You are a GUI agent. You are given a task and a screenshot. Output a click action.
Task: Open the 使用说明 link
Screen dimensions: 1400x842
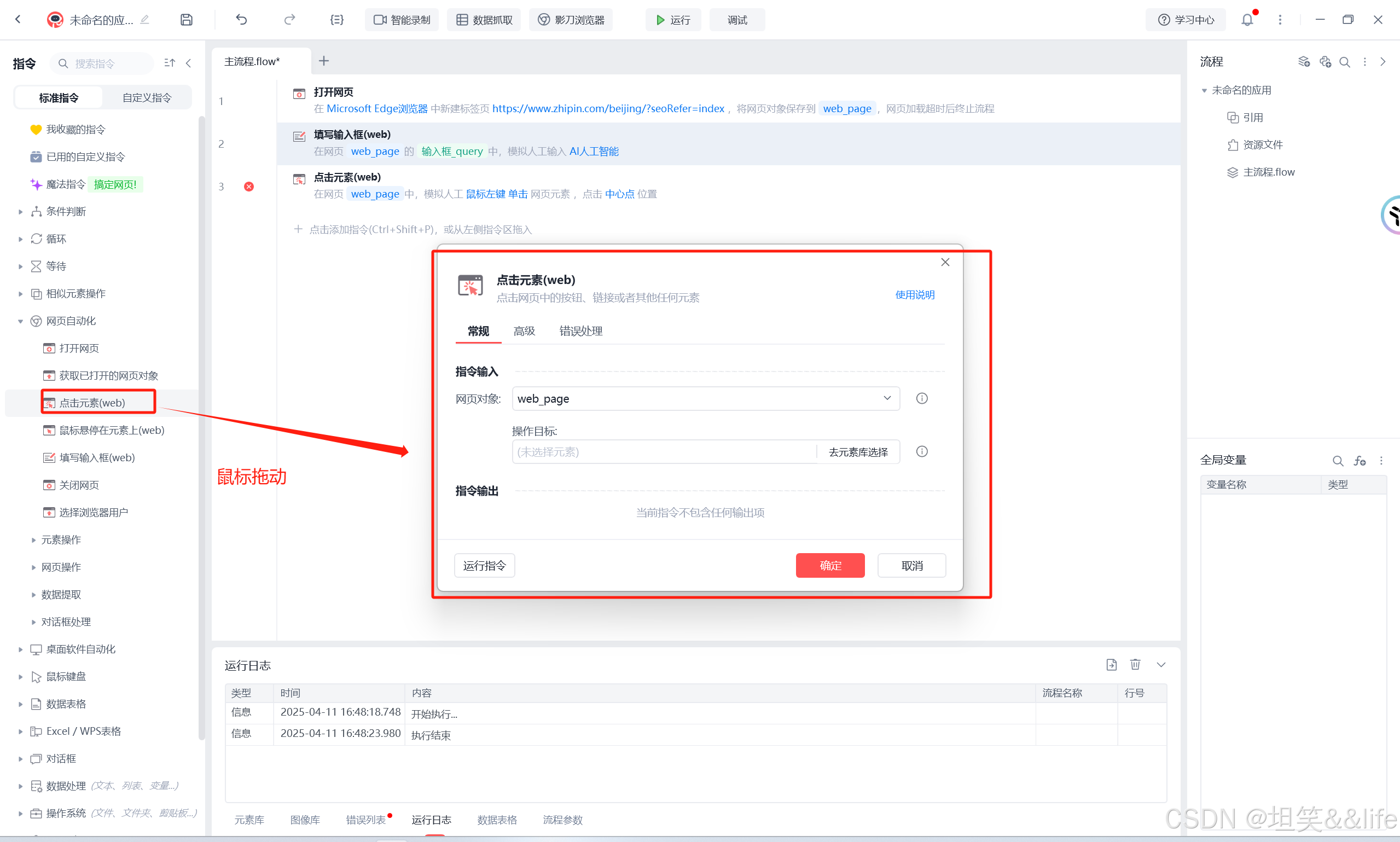914,294
